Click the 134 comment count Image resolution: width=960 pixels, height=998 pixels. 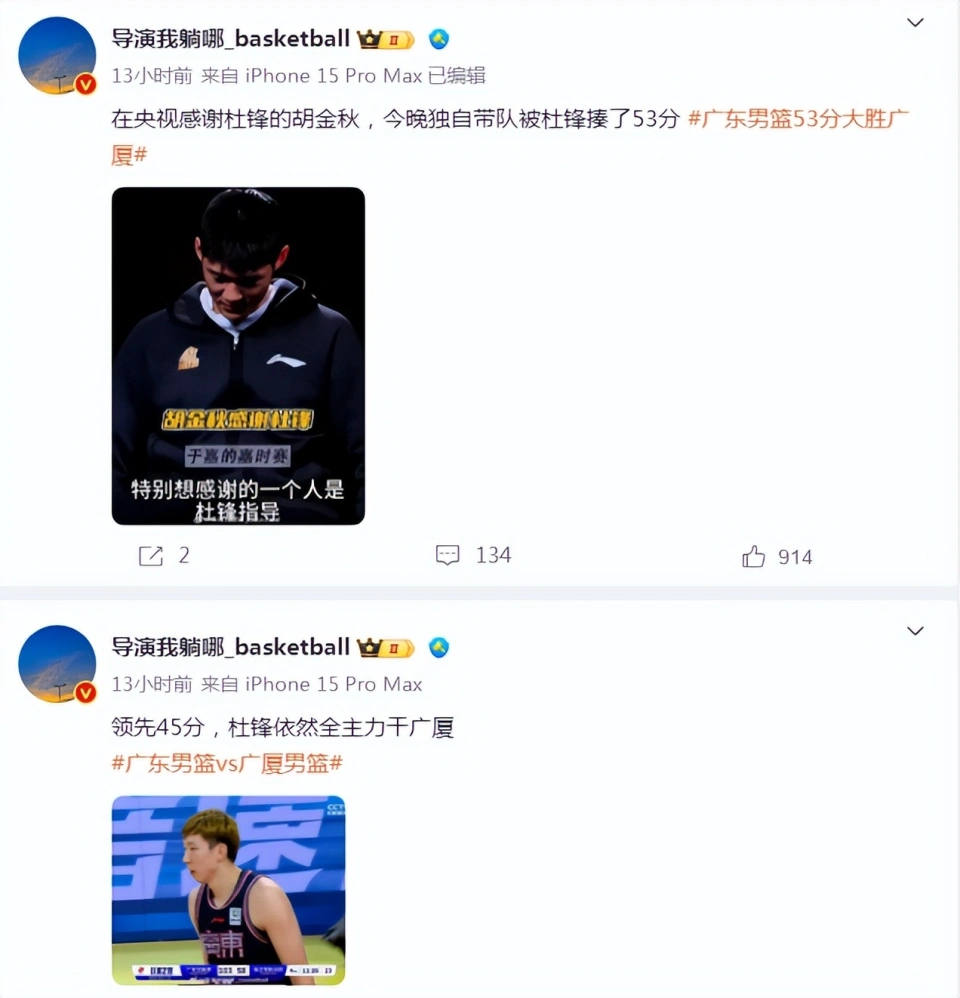[x=493, y=556]
